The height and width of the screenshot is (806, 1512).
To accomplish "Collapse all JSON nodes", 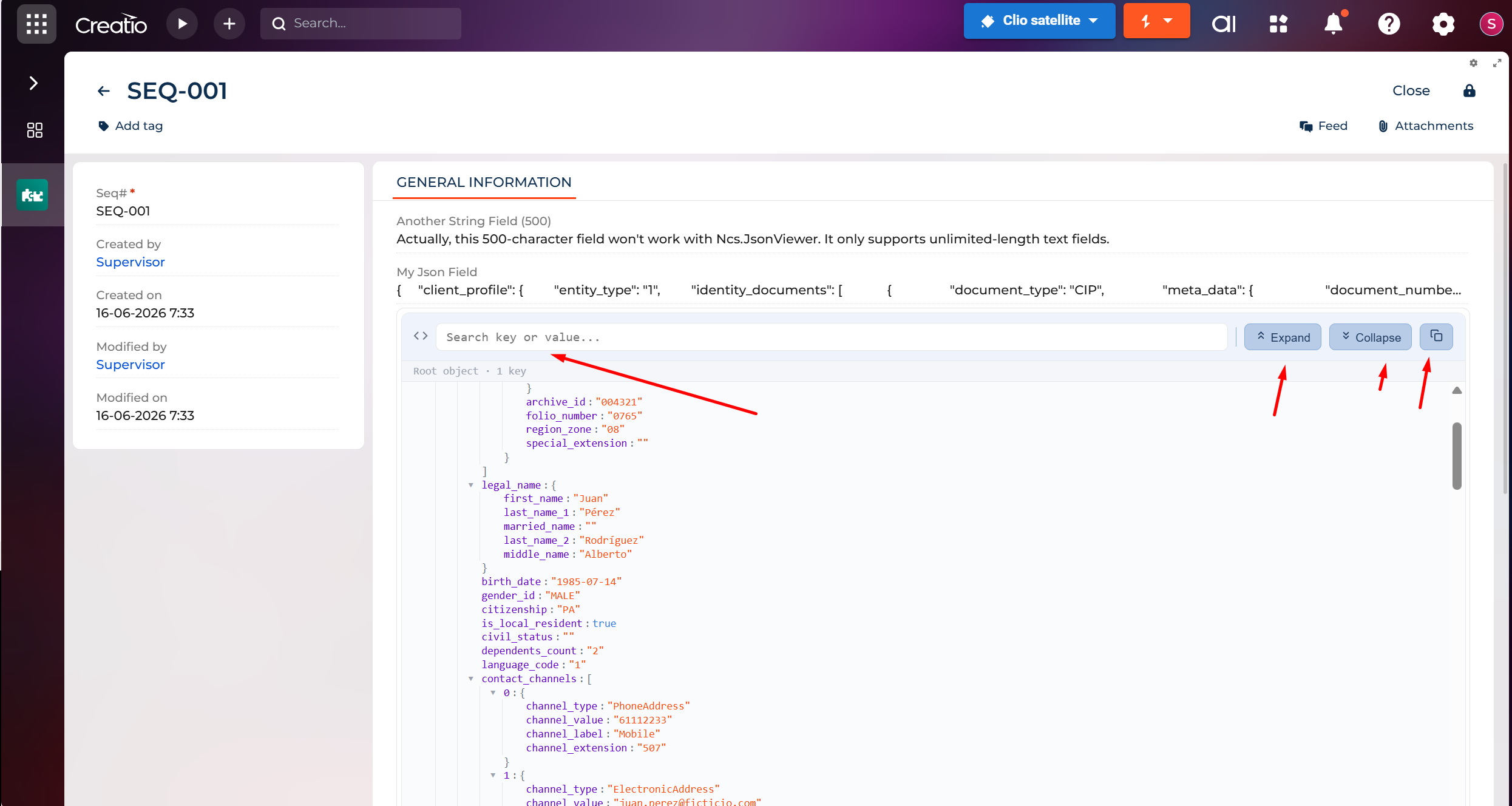I will [x=1370, y=337].
